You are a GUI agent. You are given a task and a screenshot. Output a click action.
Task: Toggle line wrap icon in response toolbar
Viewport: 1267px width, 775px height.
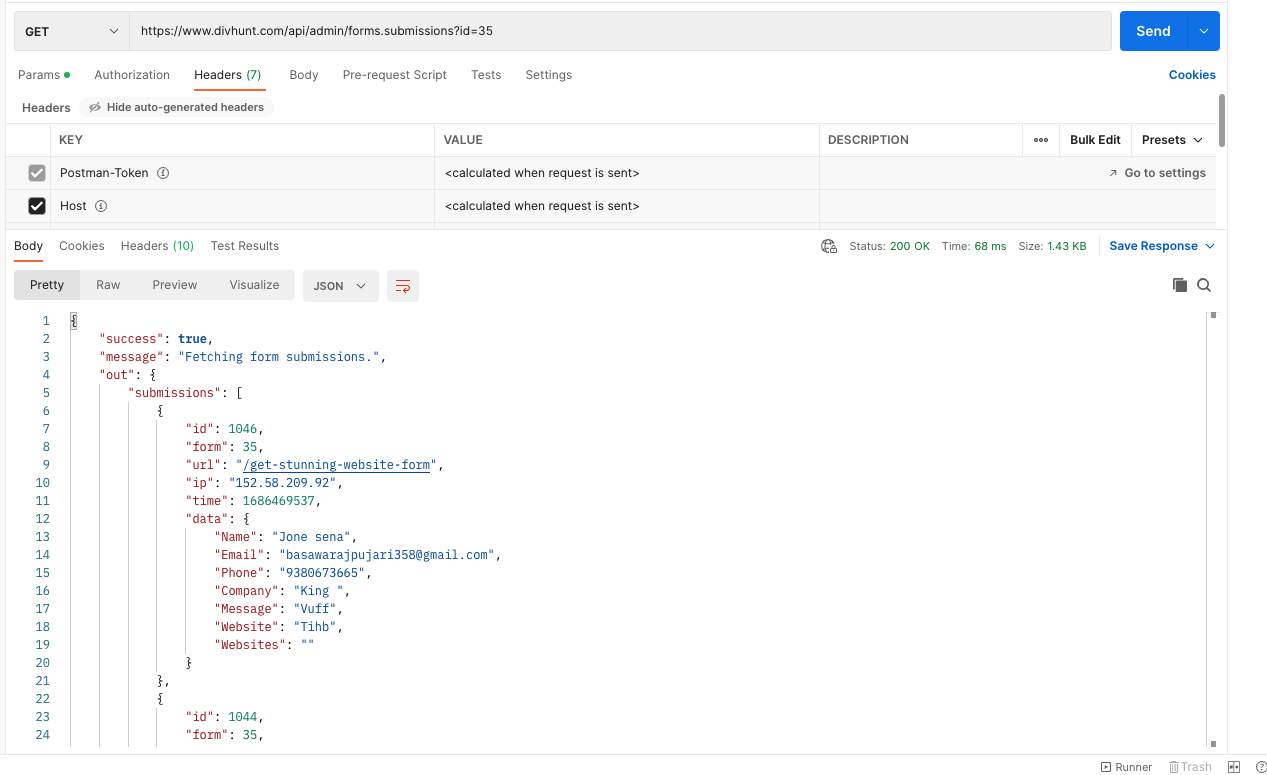coord(403,286)
